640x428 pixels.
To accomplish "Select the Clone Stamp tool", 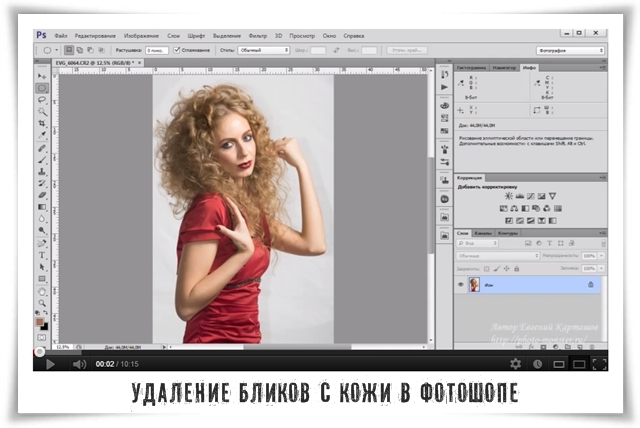I will pyautogui.click(x=42, y=172).
